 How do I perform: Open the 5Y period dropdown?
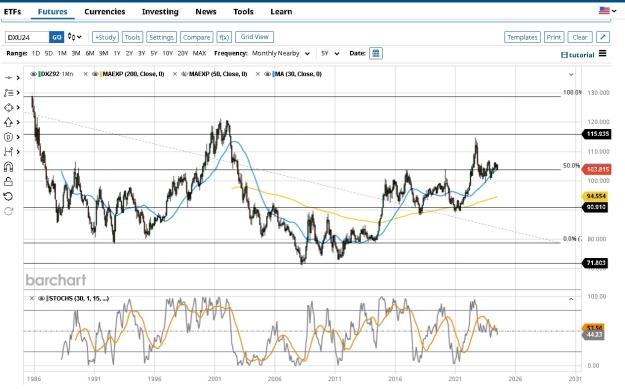point(330,53)
